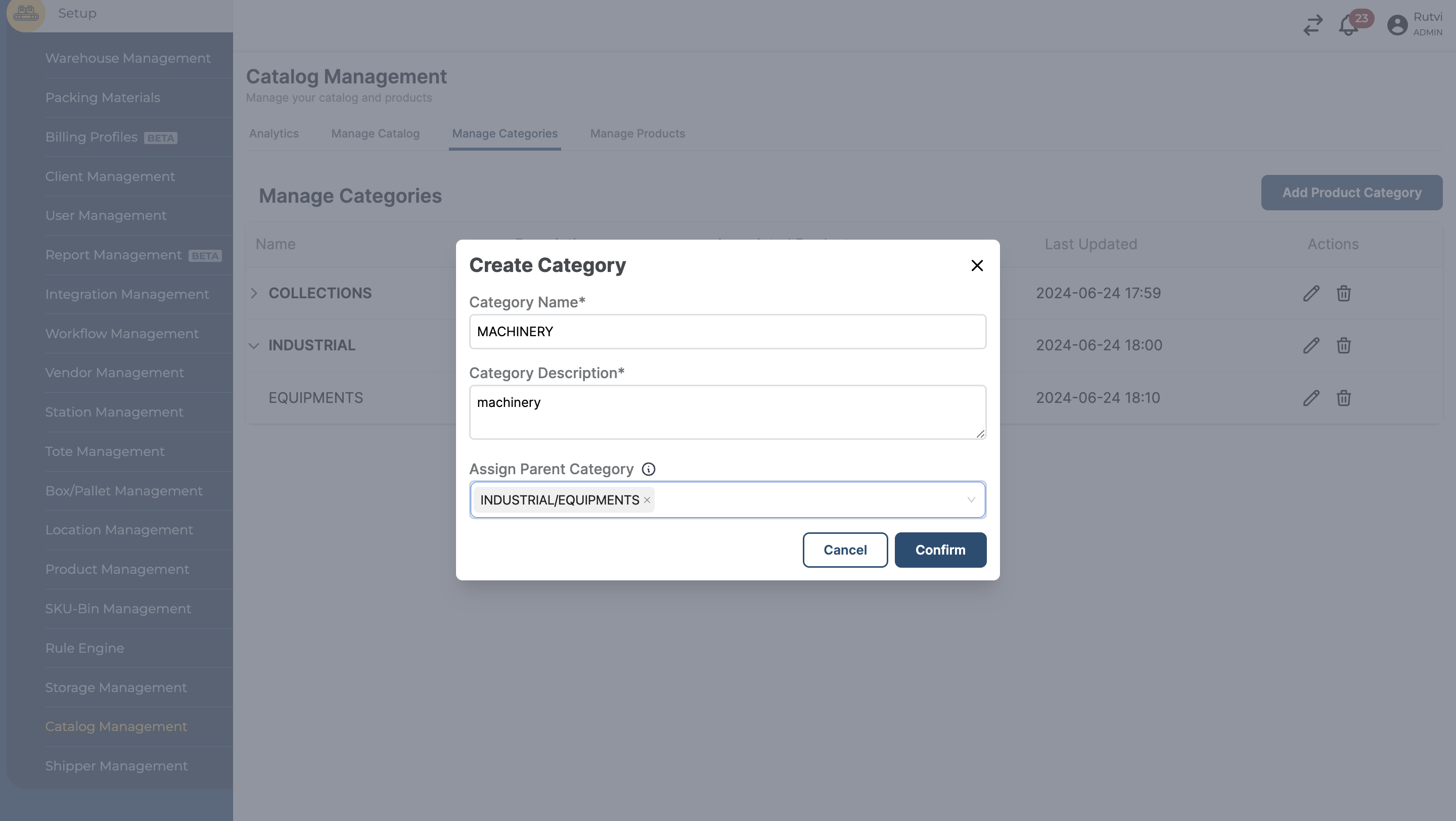1456x821 pixels.
Task: Click the edit pencil for EQUIPMENTS row
Action: coord(1311,398)
